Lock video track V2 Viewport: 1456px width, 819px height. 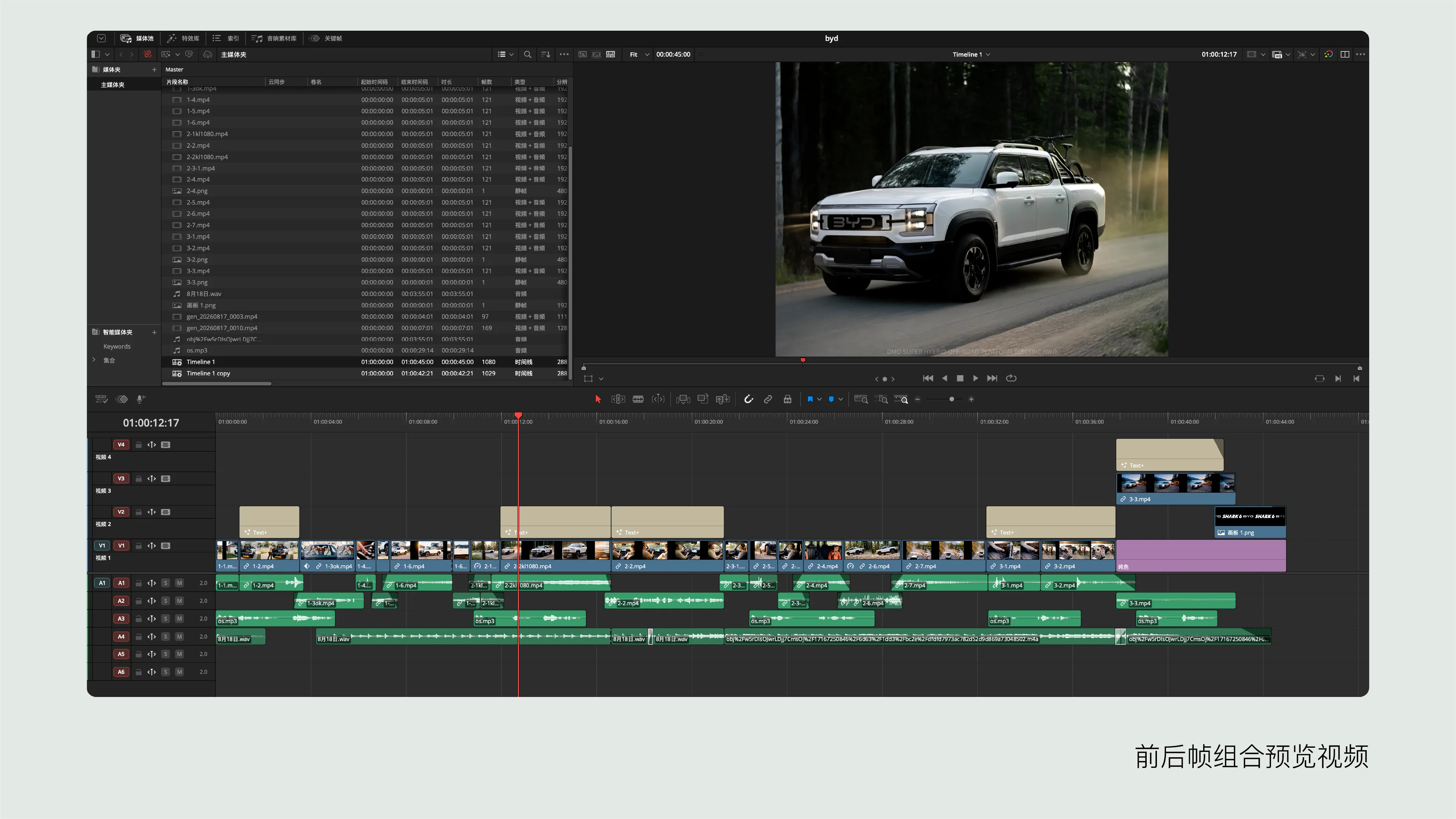click(138, 512)
